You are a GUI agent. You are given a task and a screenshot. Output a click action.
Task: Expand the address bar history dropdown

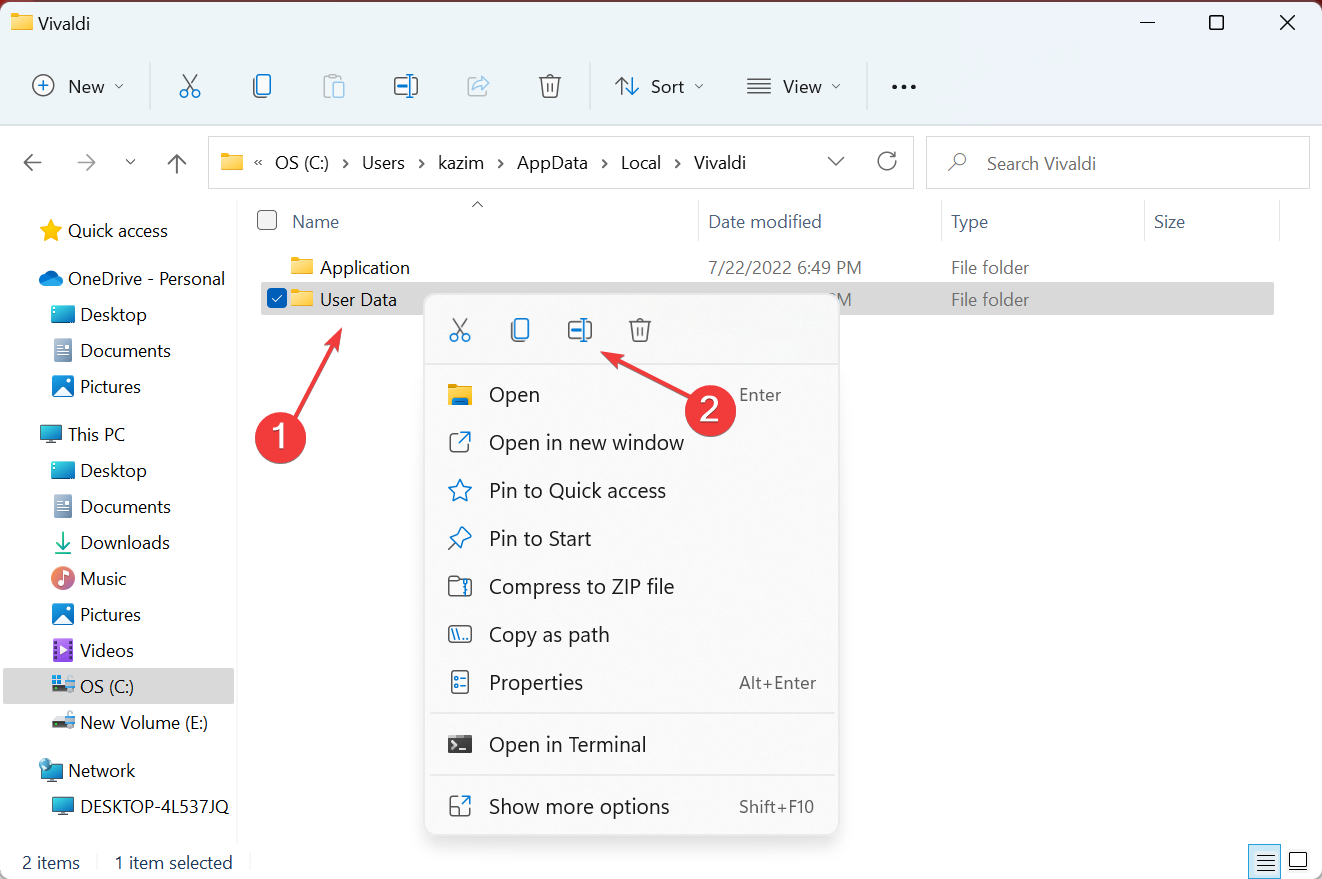click(836, 162)
